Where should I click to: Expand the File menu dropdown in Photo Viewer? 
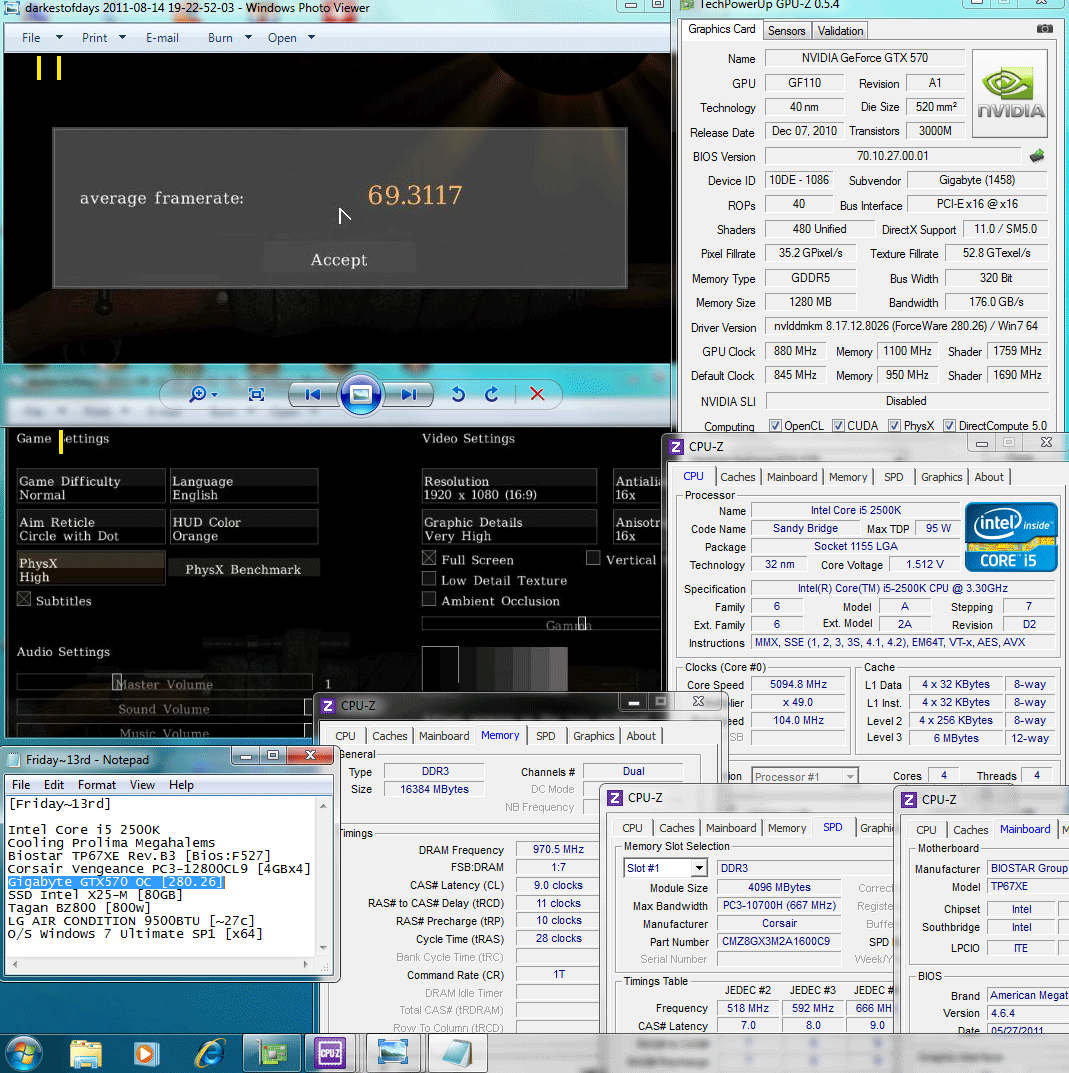(x=60, y=38)
